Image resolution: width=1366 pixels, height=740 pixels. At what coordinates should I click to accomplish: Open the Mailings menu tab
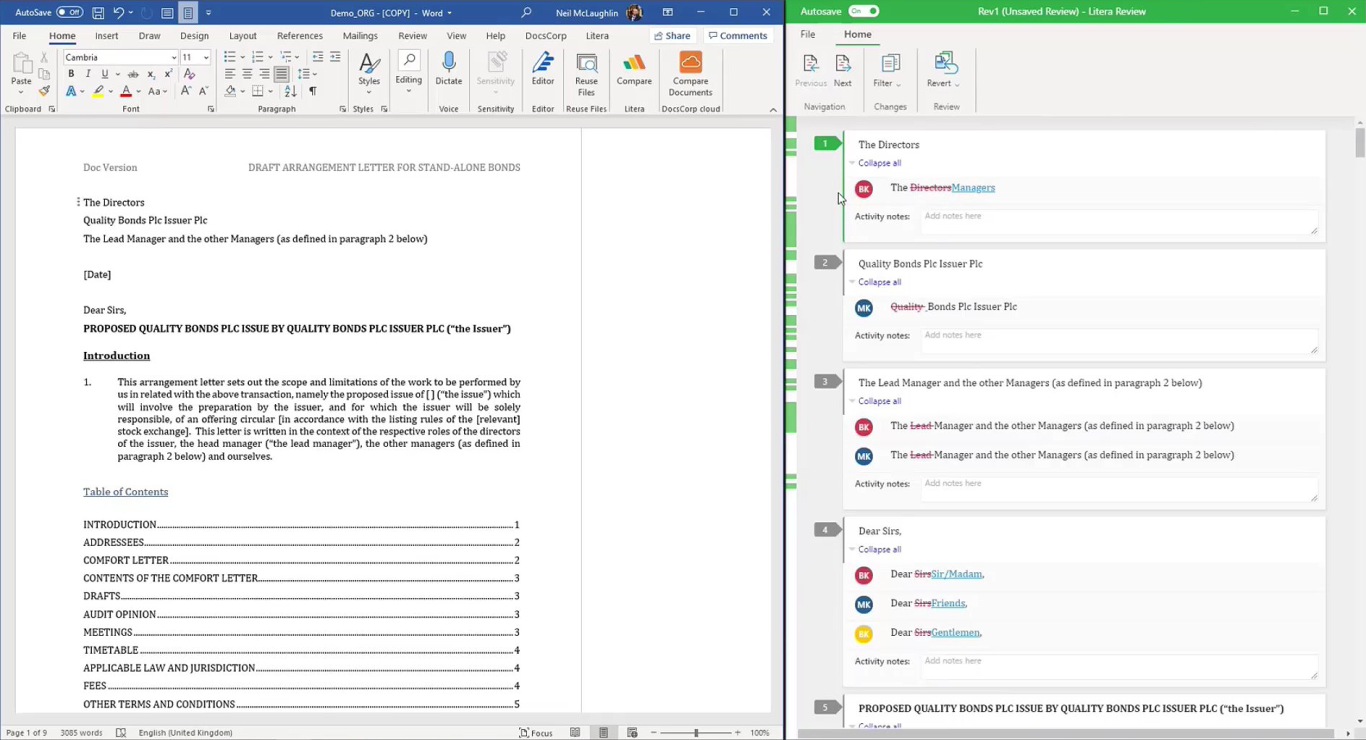pyautogui.click(x=359, y=35)
